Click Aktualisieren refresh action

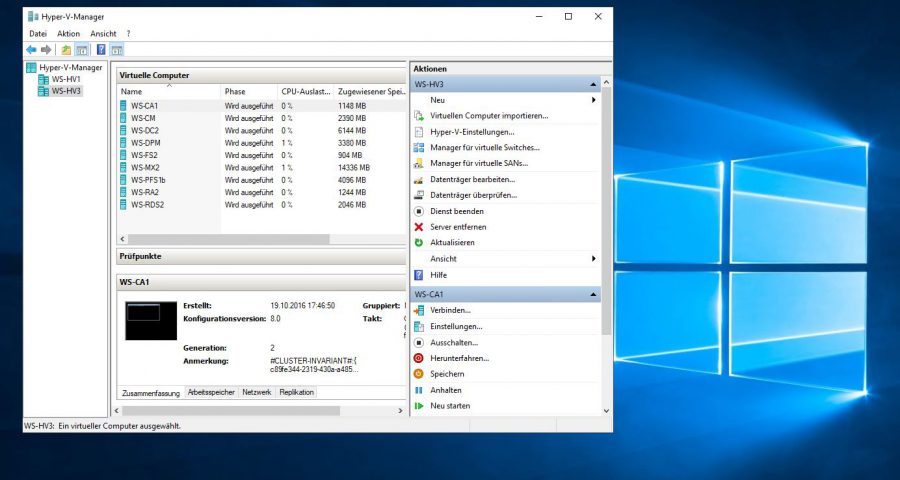tap(452, 243)
